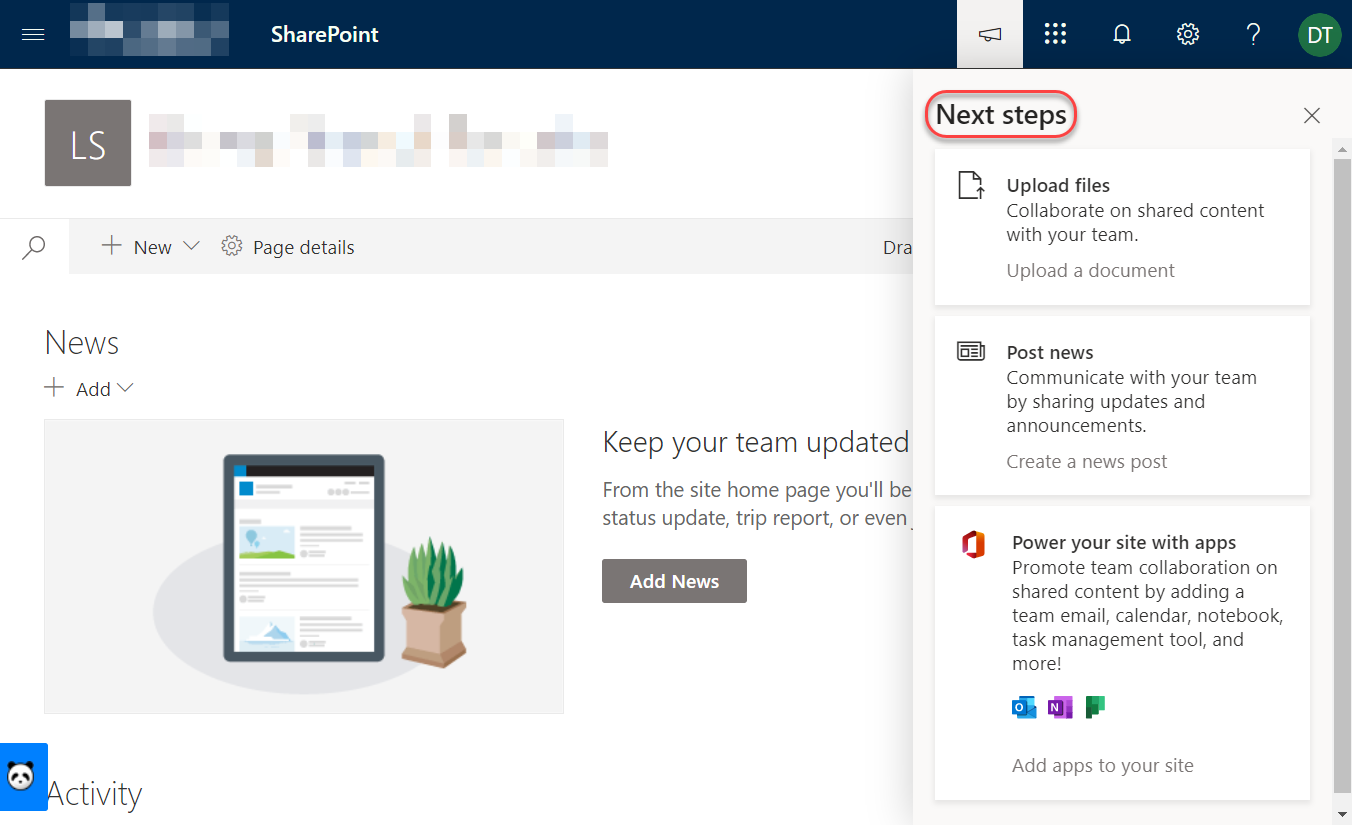Click the Create a news post link
The image size is (1352, 825).
[x=1087, y=461]
